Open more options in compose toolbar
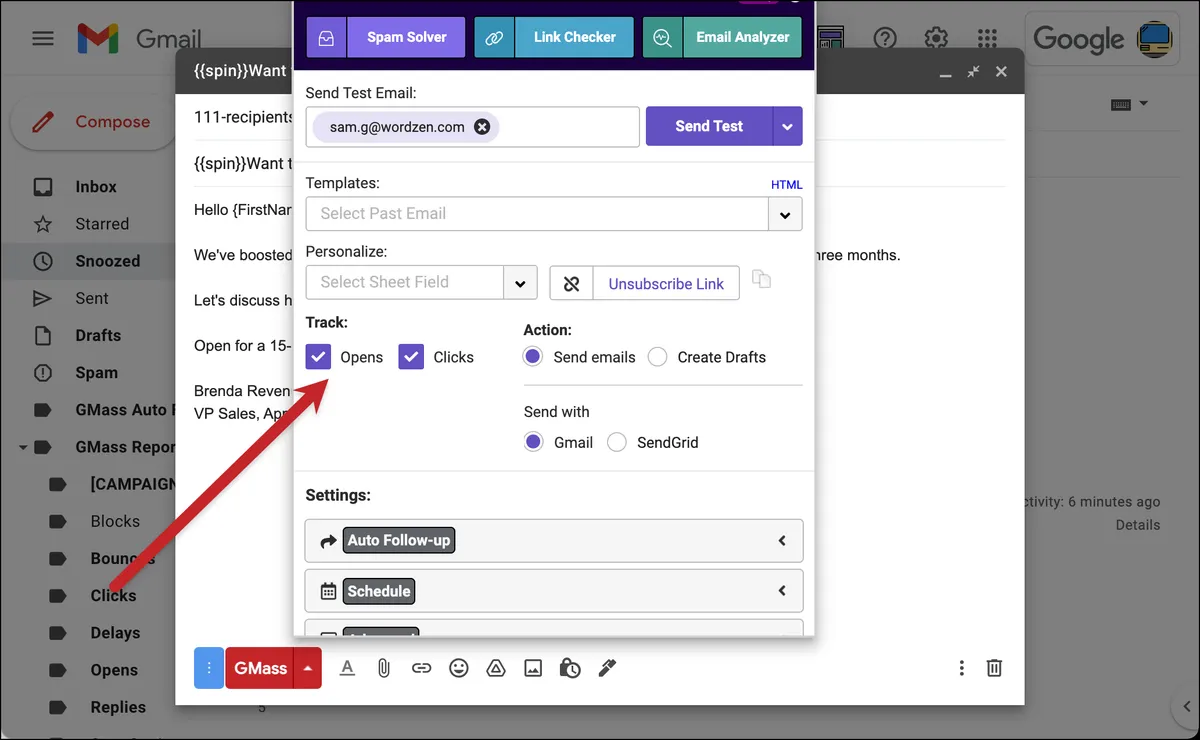 click(961, 668)
